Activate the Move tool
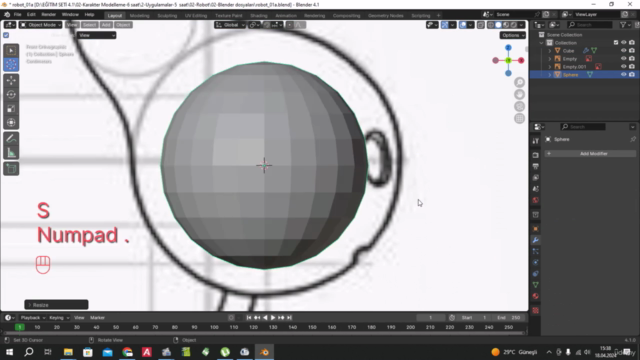Screen dimensions: 640x360 [11, 80]
